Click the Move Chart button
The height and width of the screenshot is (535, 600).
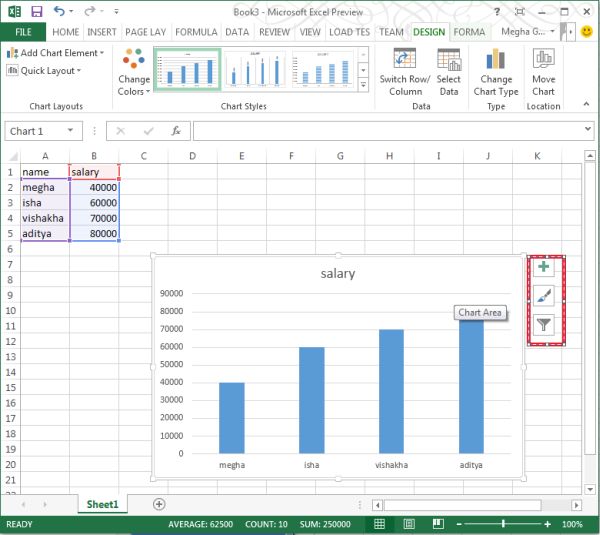543,71
